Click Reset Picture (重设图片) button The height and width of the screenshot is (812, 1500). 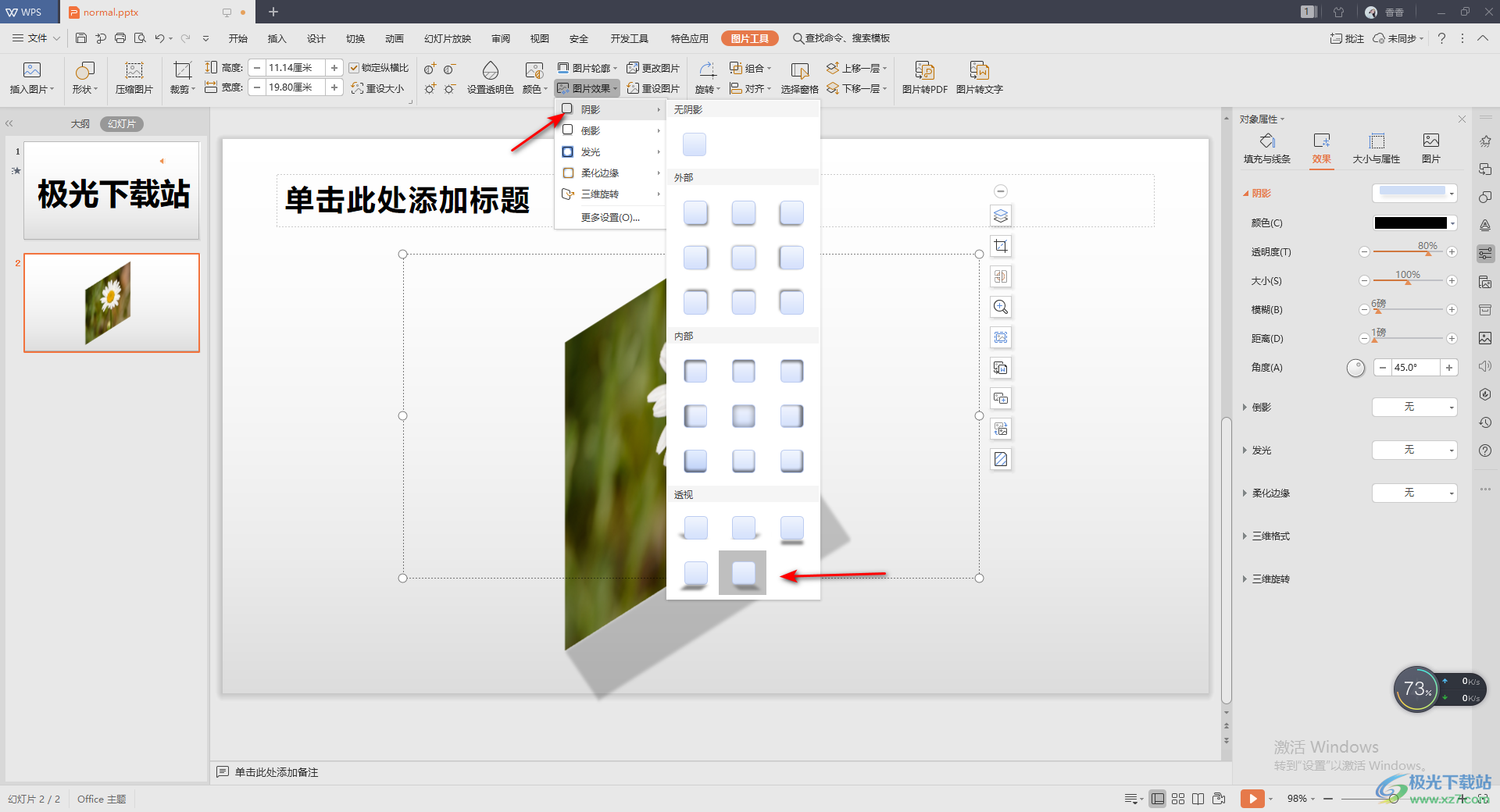653,88
